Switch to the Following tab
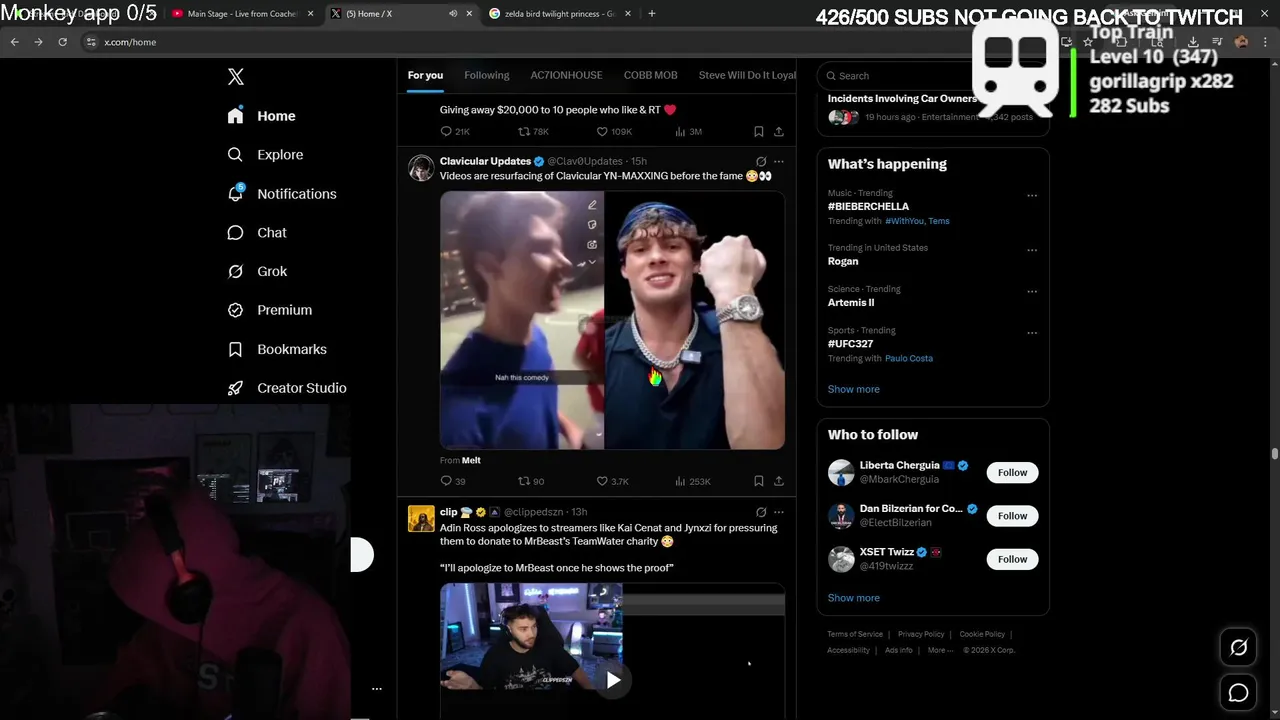Screen dimensions: 1280x720 (486, 75)
